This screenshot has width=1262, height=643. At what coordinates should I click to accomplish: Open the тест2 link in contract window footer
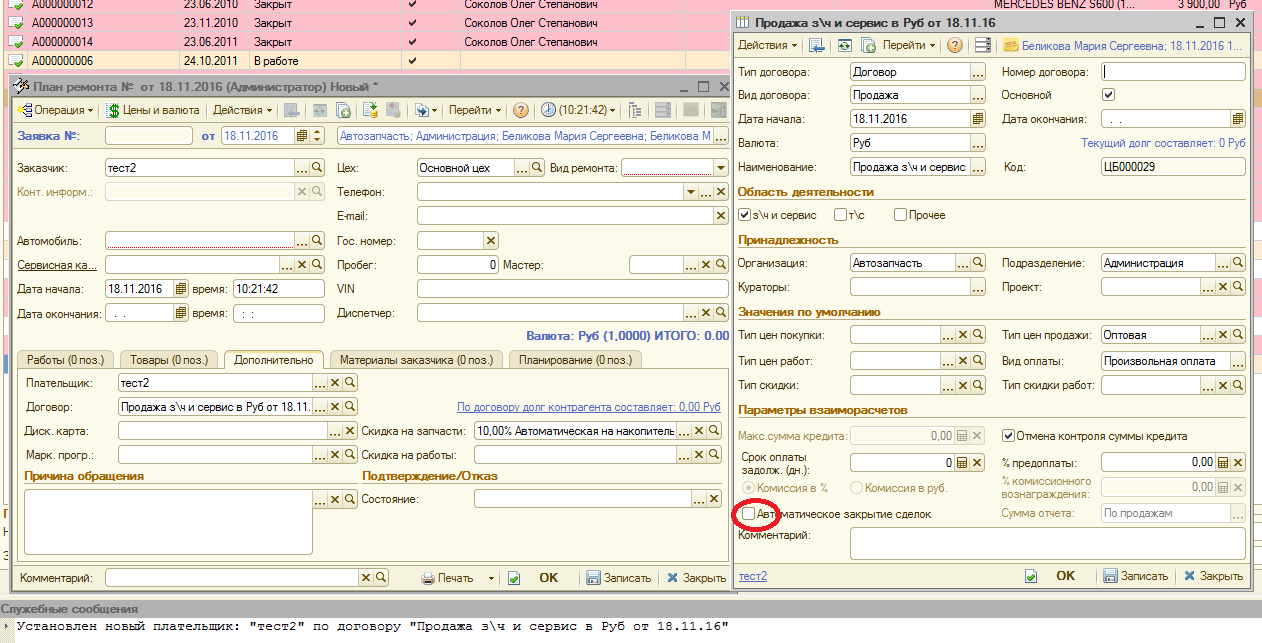(753, 576)
